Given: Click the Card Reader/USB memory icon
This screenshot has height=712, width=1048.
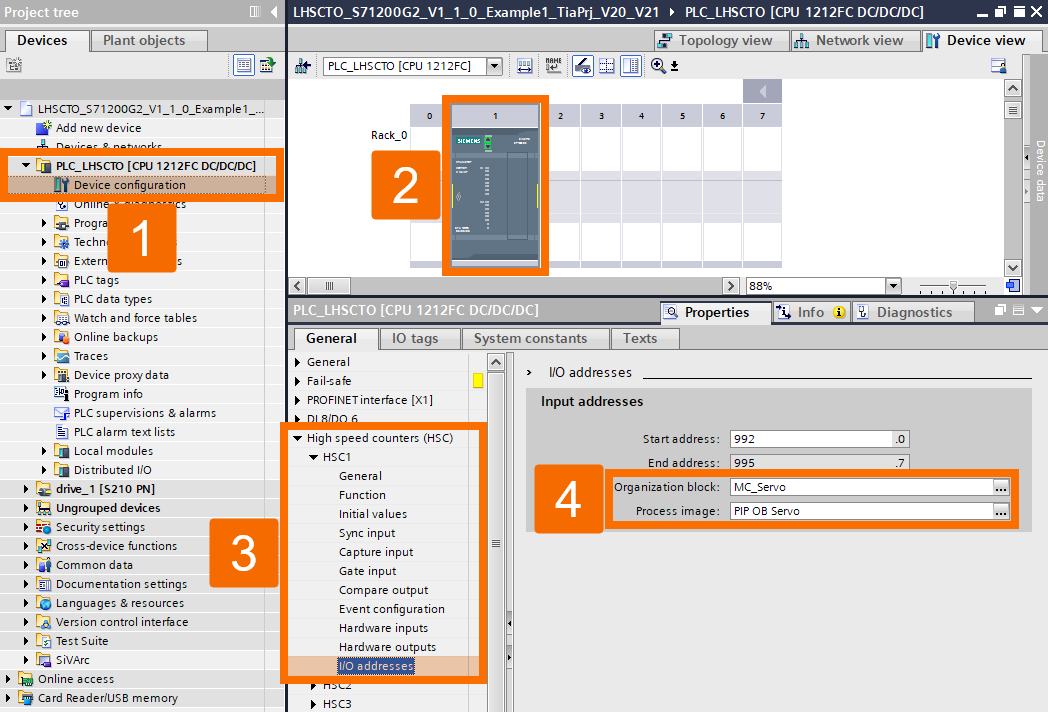Looking at the screenshot, I should coord(25,698).
